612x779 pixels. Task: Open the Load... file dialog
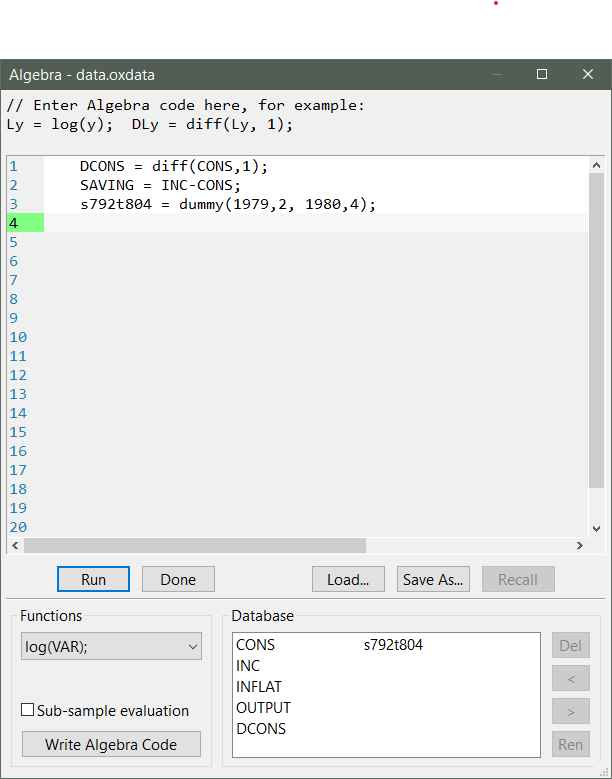point(348,579)
